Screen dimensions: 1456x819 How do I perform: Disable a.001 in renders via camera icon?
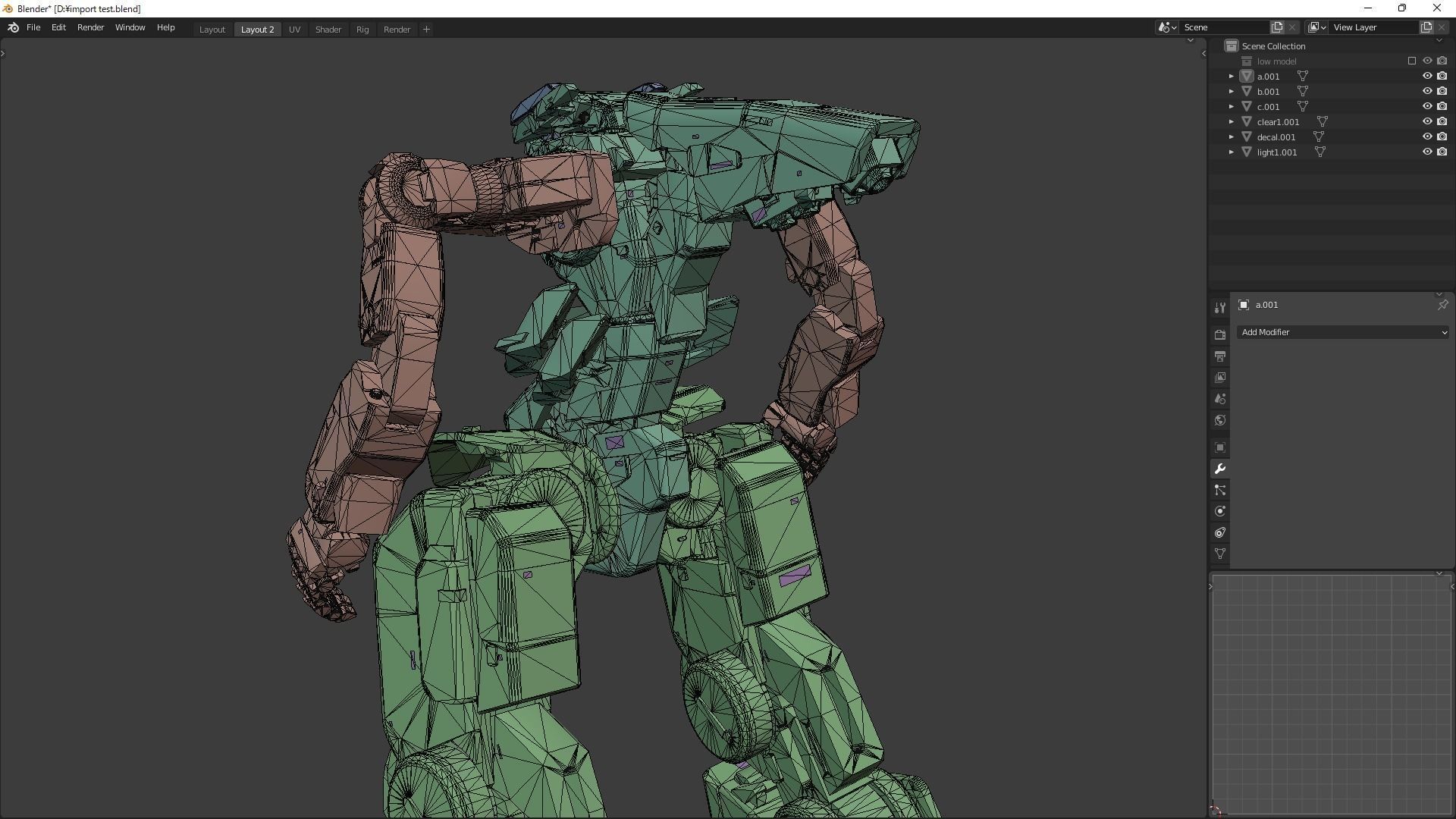[x=1442, y=76]
